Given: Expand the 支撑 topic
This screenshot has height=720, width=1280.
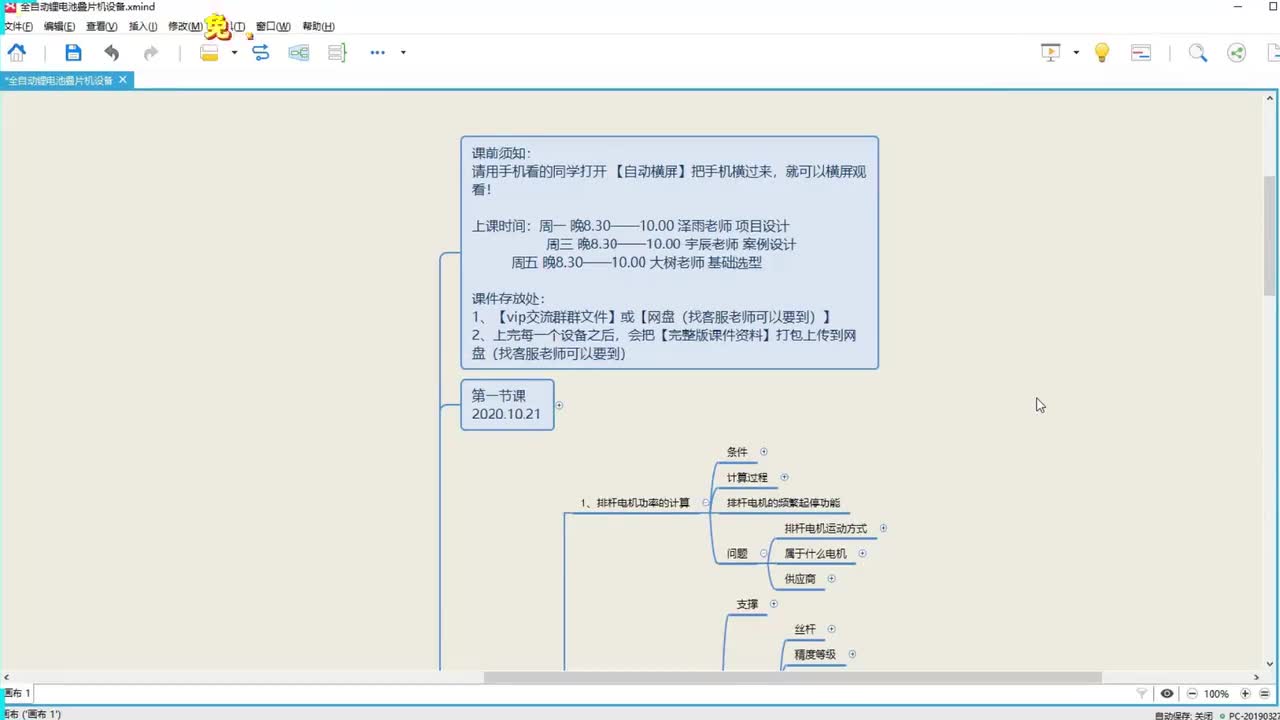Looking at the screenshot, I should point(774,604).
